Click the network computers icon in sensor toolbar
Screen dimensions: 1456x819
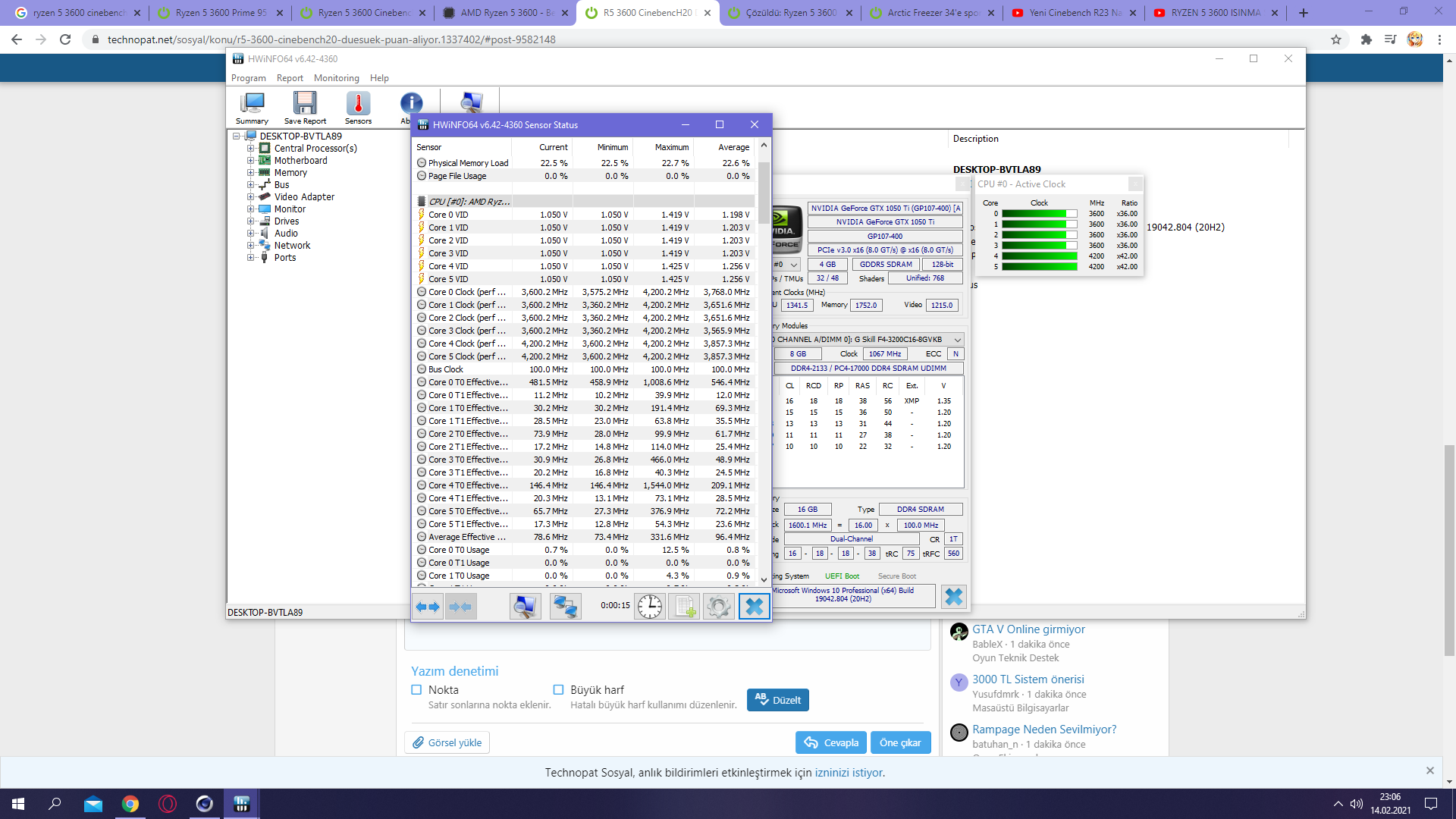(x=565, y=607)
